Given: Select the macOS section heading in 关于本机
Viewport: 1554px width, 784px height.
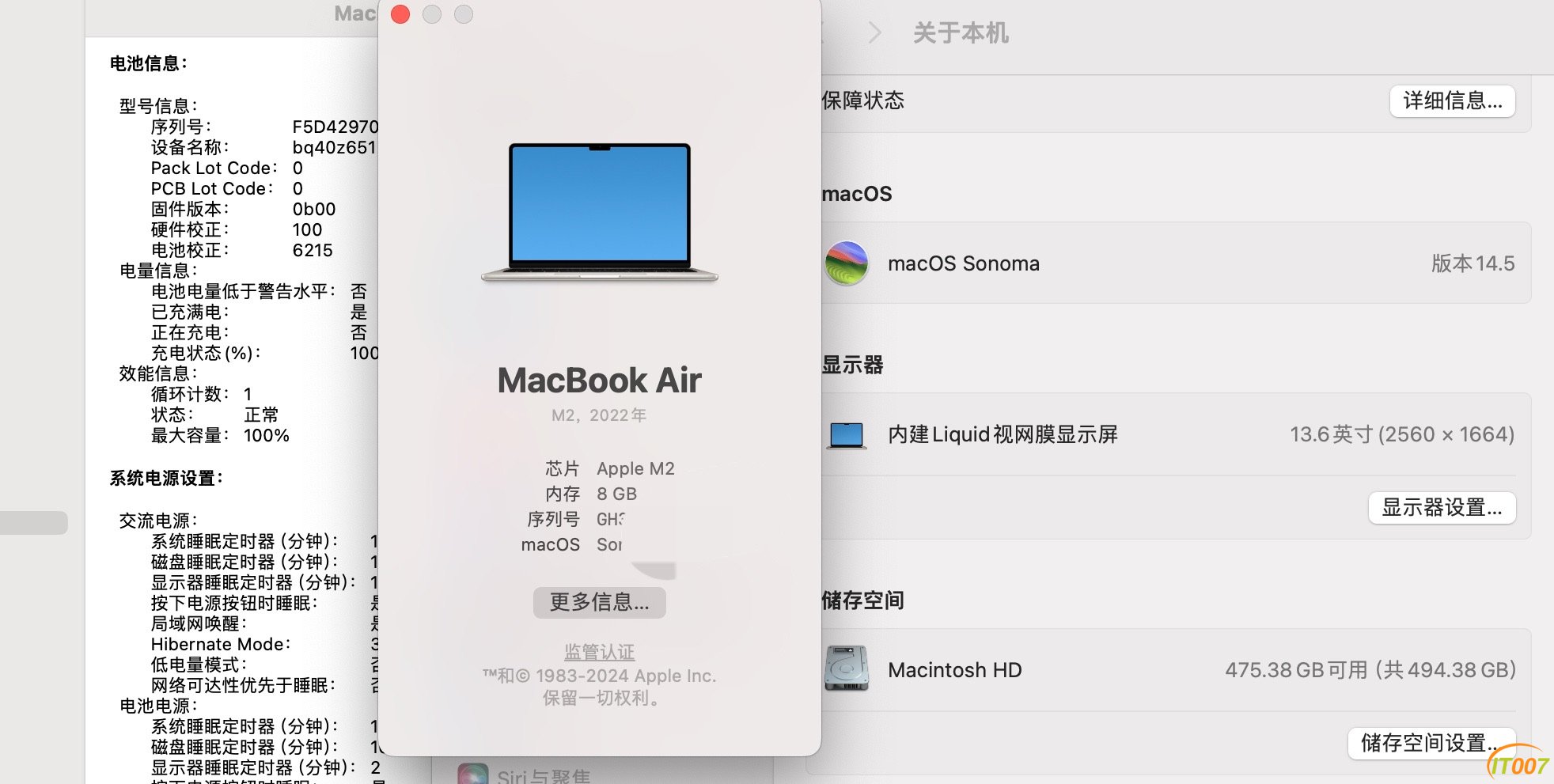Looking at the screenshot, I should 857,194.
